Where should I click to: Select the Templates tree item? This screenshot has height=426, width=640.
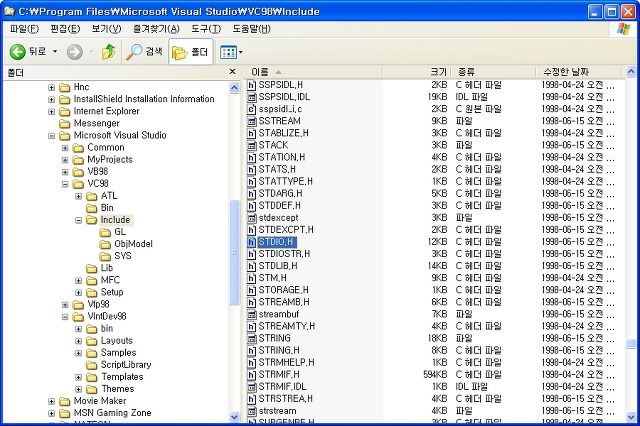122,377
